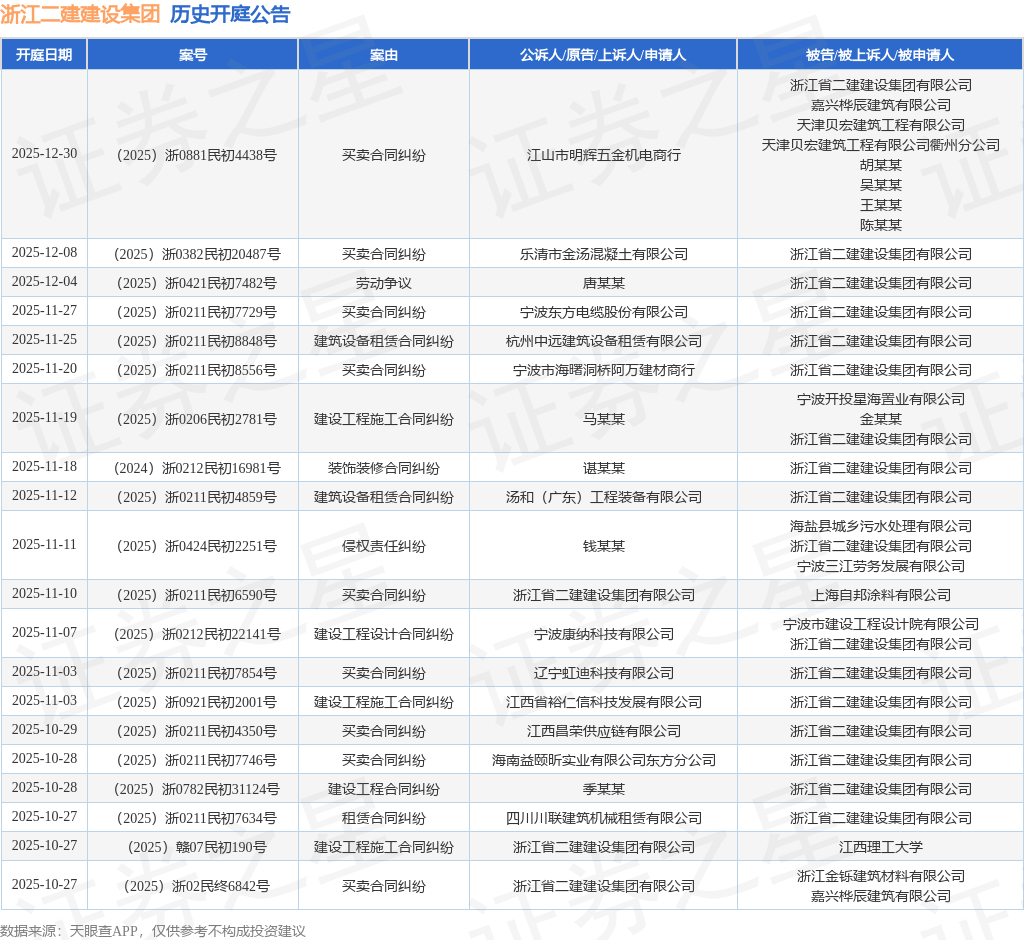Select the date cell 2025-12-08
Screen dimensions: 1024x940
44,252
